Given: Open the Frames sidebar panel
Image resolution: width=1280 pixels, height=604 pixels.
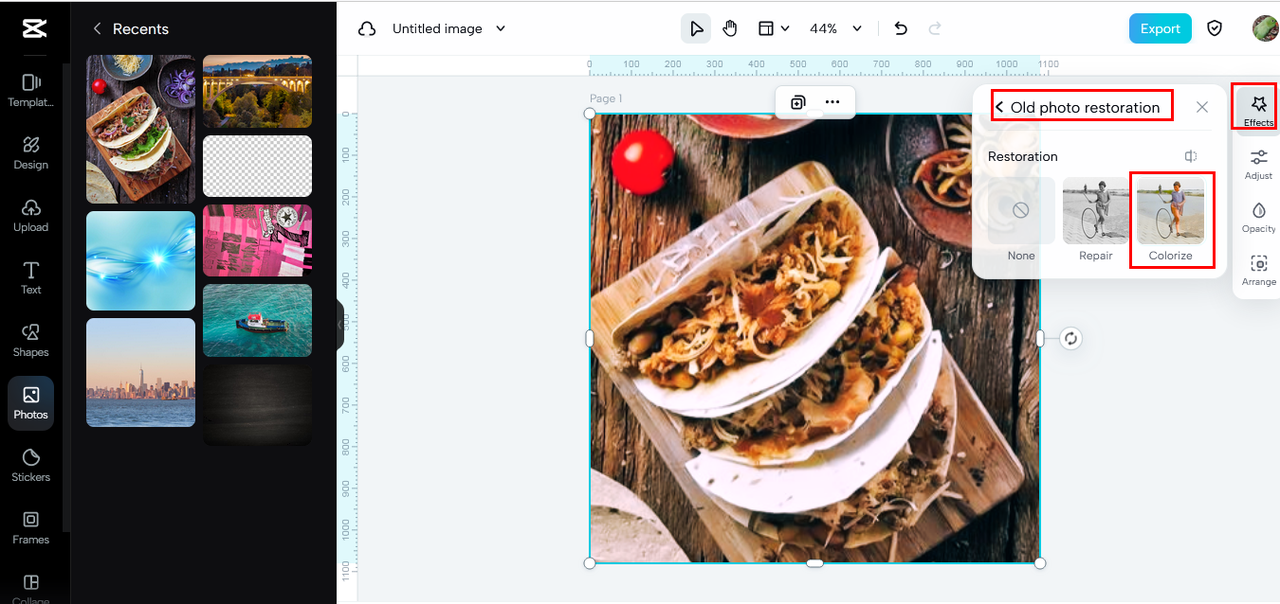Looking at the screenshot, I should 31,527.
